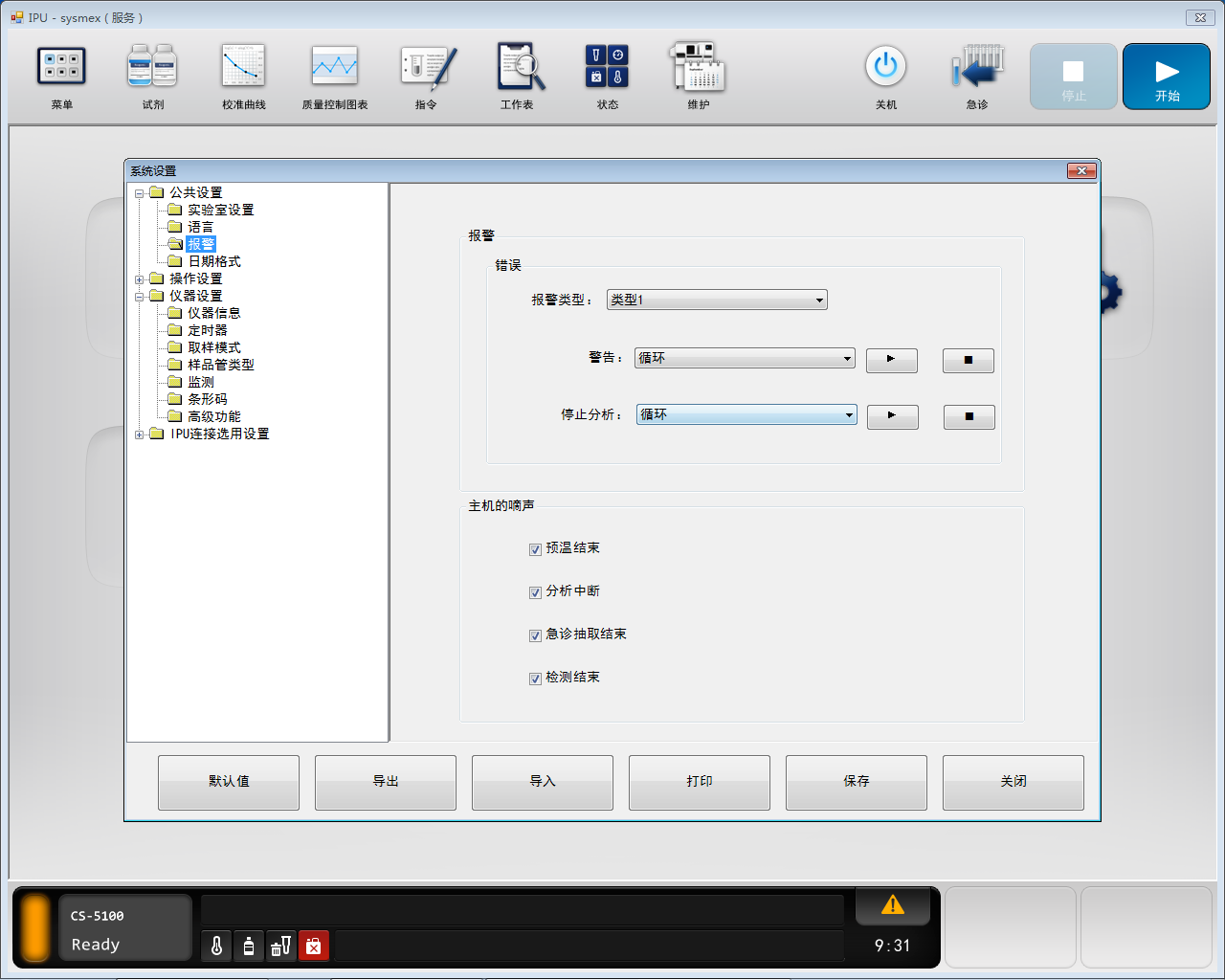Select 日期格式 in the settings tree
The image size is (1225, 980).
pos(213,261)
